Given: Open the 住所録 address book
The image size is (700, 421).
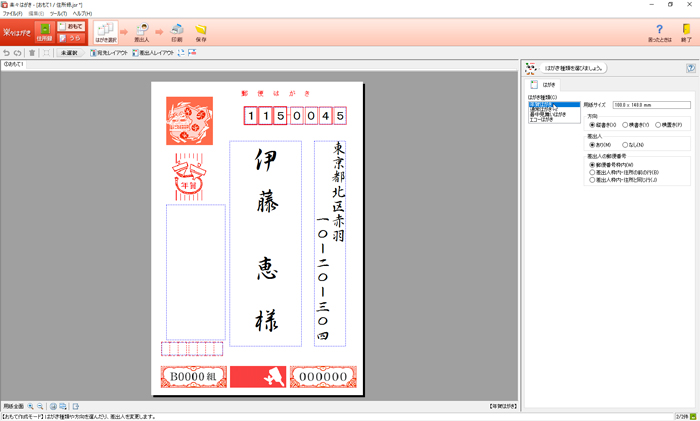Looking at the screenshot, I should click(x=44, y=33).
